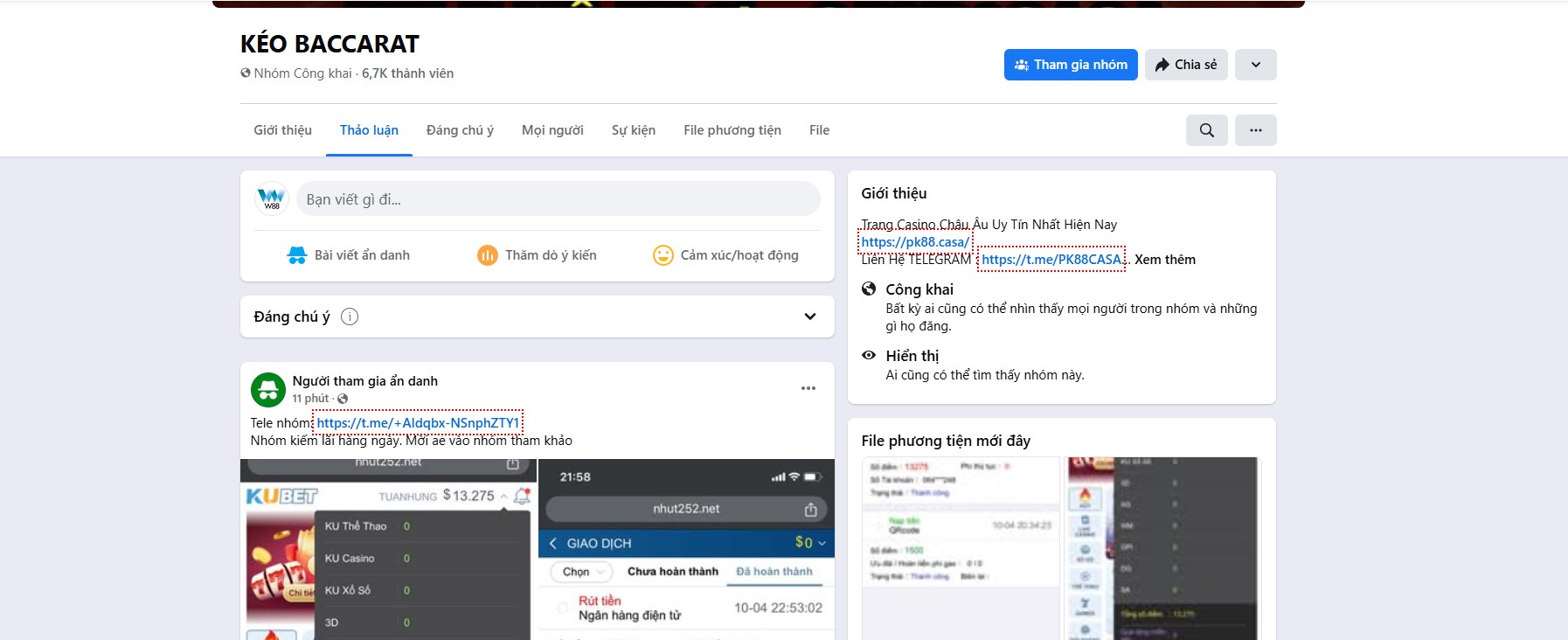Open the Sự kiện tab

pos(634,130)
